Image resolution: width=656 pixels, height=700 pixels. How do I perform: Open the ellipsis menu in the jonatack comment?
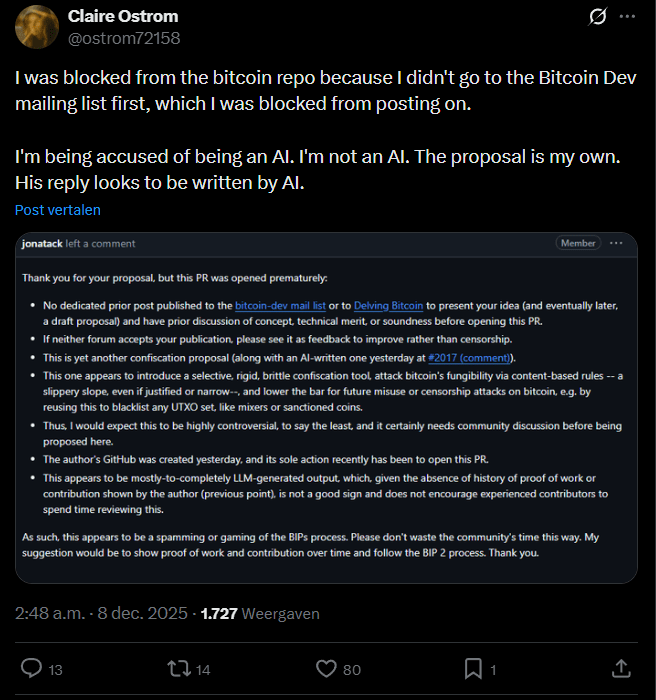coord(616,243)
